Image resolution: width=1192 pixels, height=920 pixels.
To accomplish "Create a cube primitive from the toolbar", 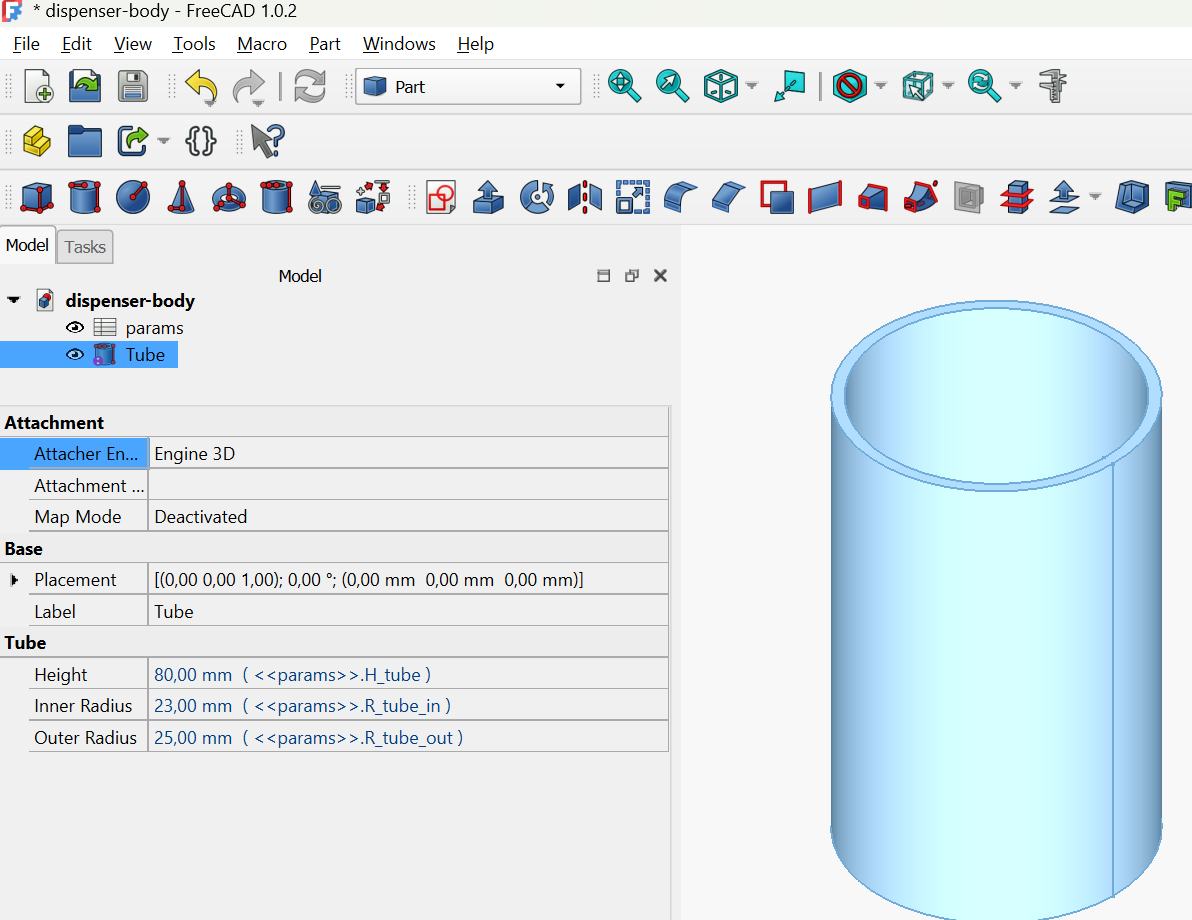I will (37, 197).
